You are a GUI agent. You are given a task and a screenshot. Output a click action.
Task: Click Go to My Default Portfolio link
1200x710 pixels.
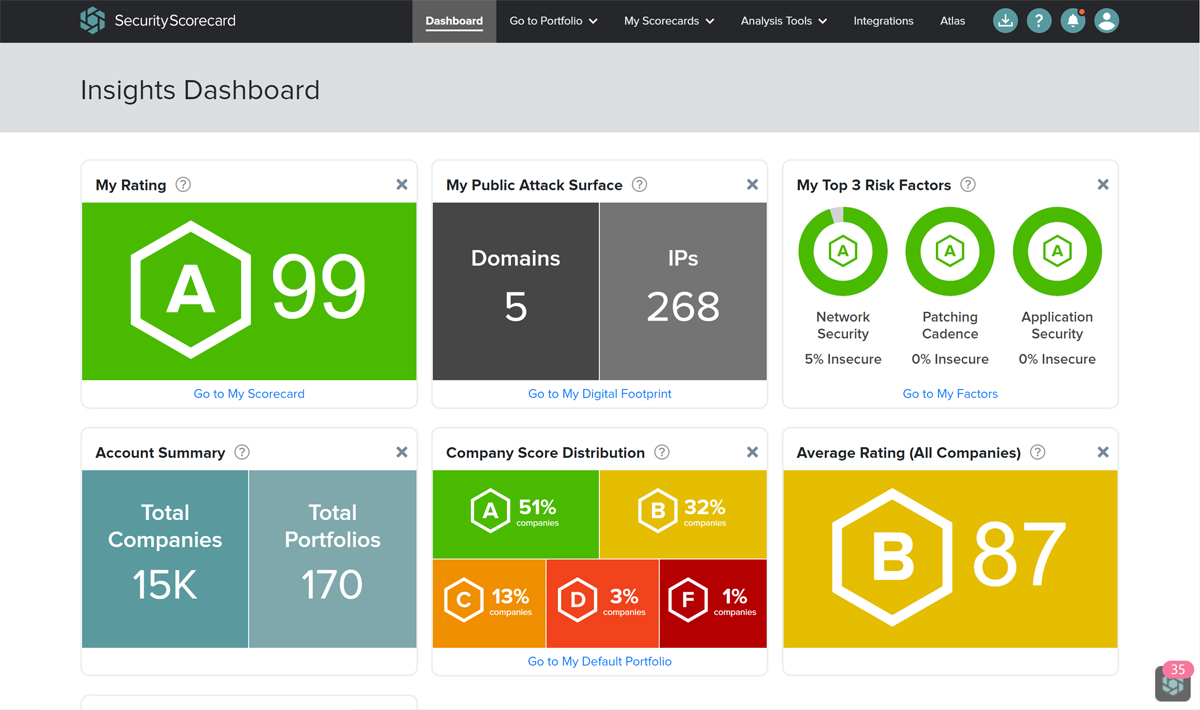tap(599, 661)
